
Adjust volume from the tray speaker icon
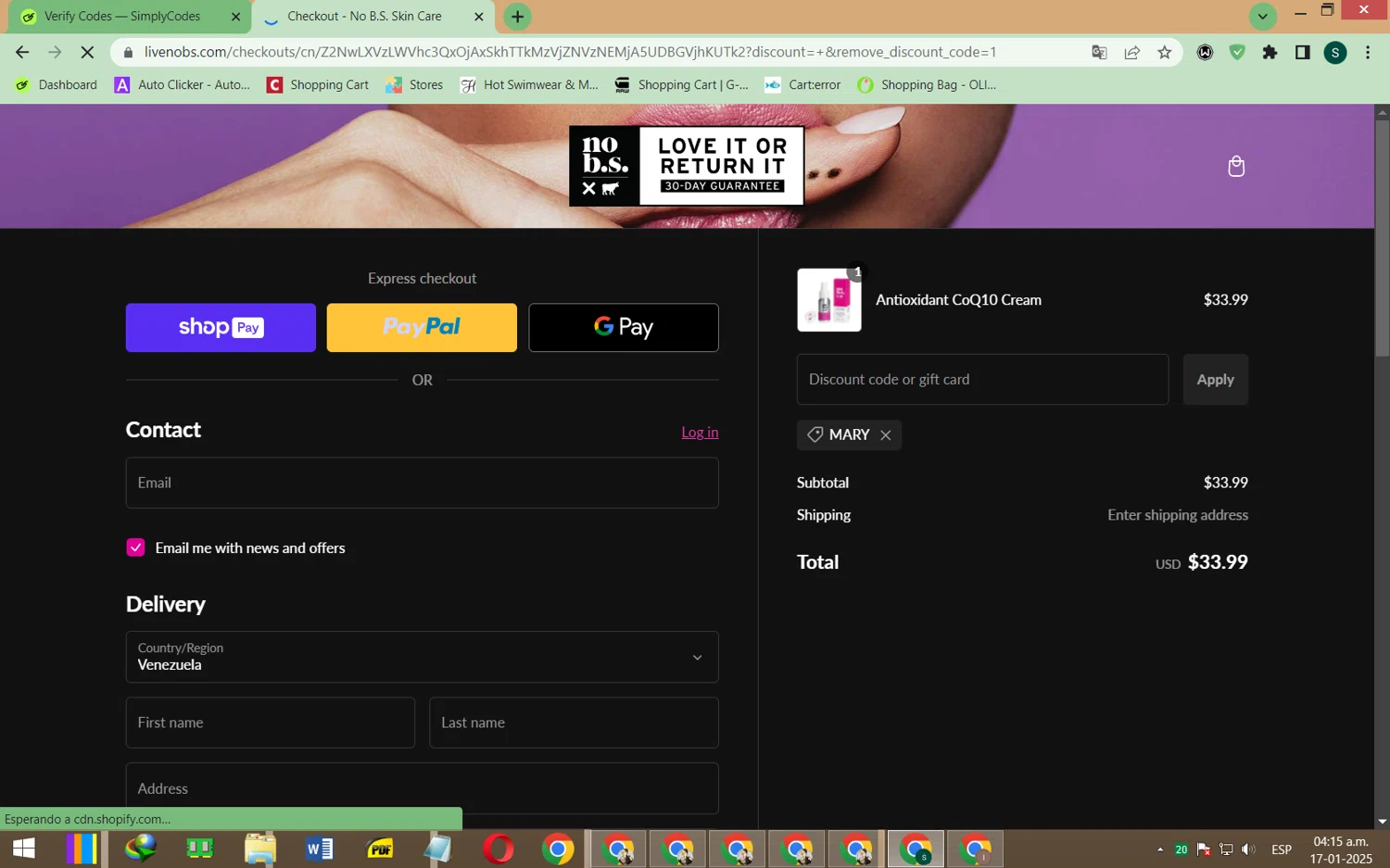[1248, 849]
